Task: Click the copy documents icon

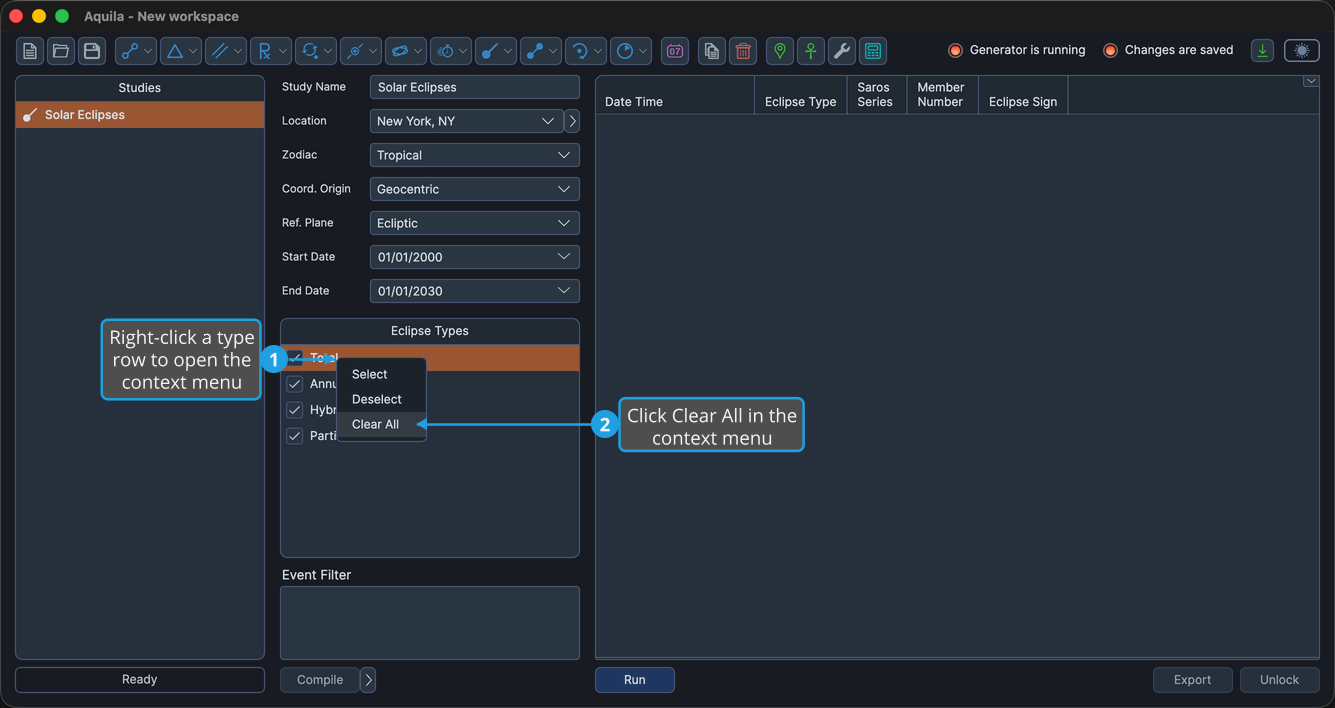Action: click(x=712, y=51)
